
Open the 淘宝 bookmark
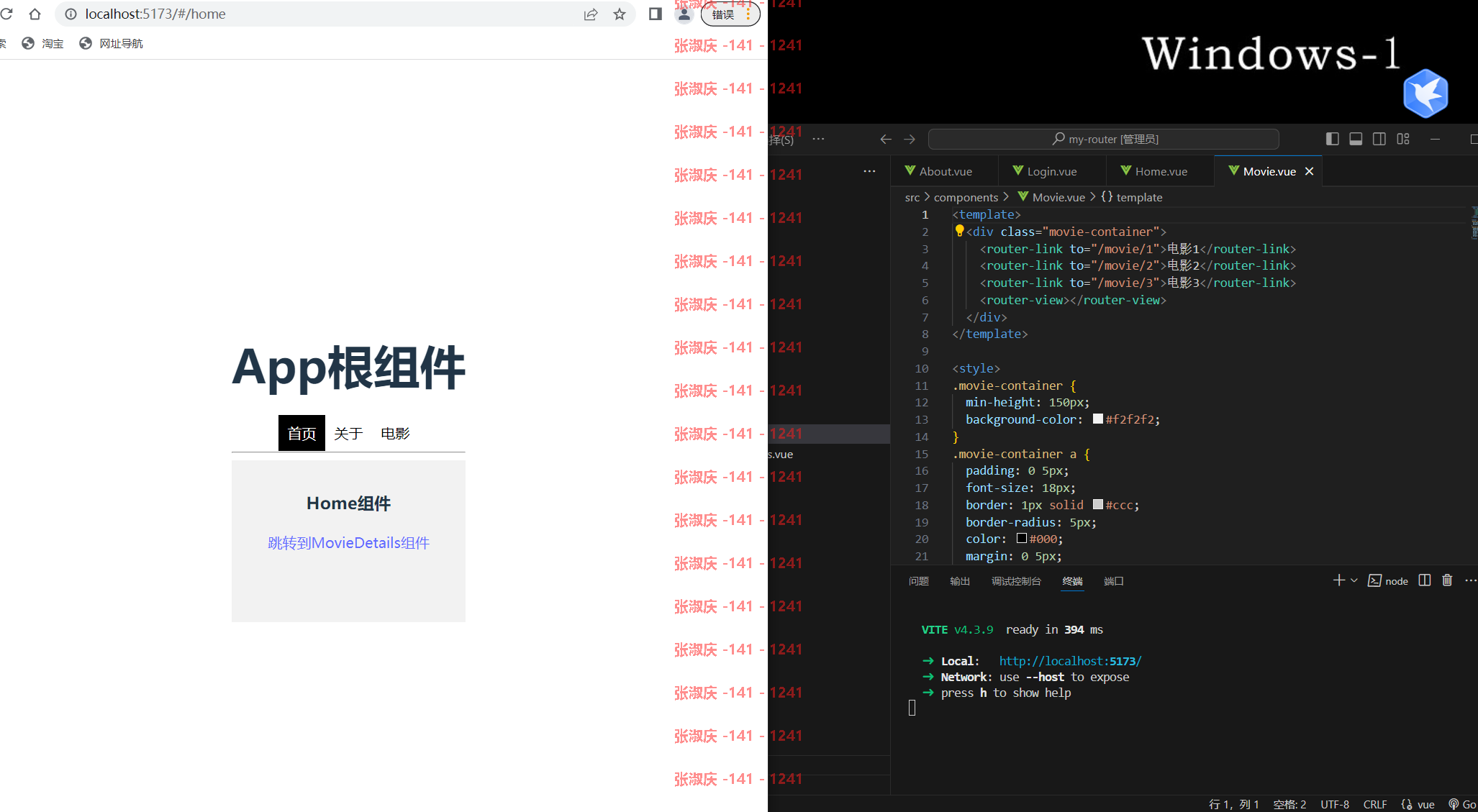(42, 43)
